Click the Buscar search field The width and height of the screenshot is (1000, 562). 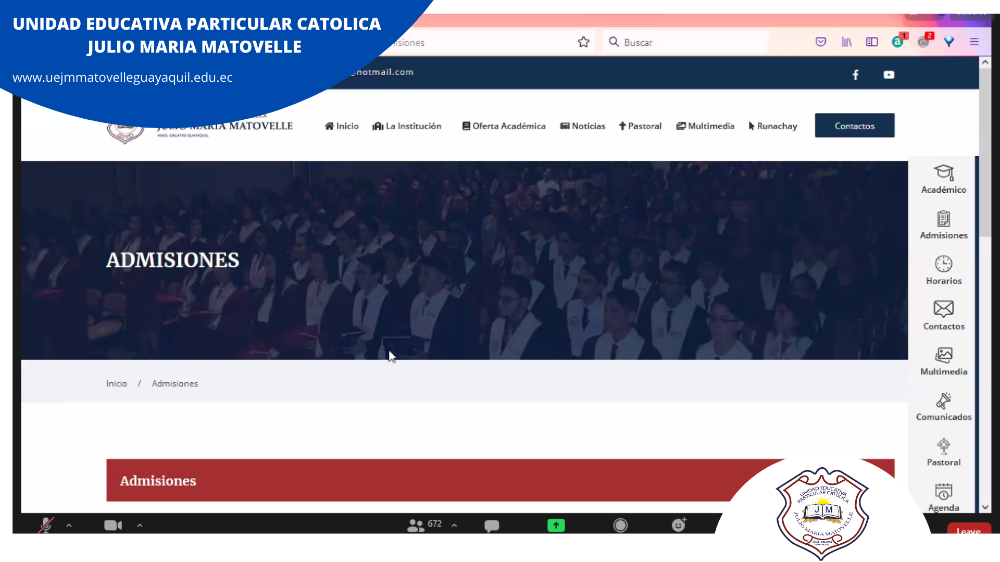(x=686, y=42)
